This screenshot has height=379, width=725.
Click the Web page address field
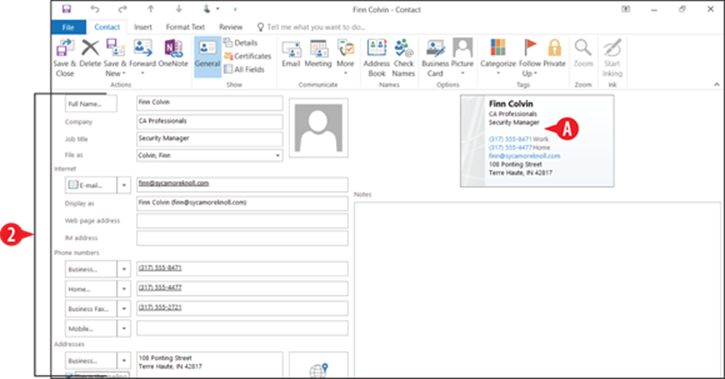[242, 221]
